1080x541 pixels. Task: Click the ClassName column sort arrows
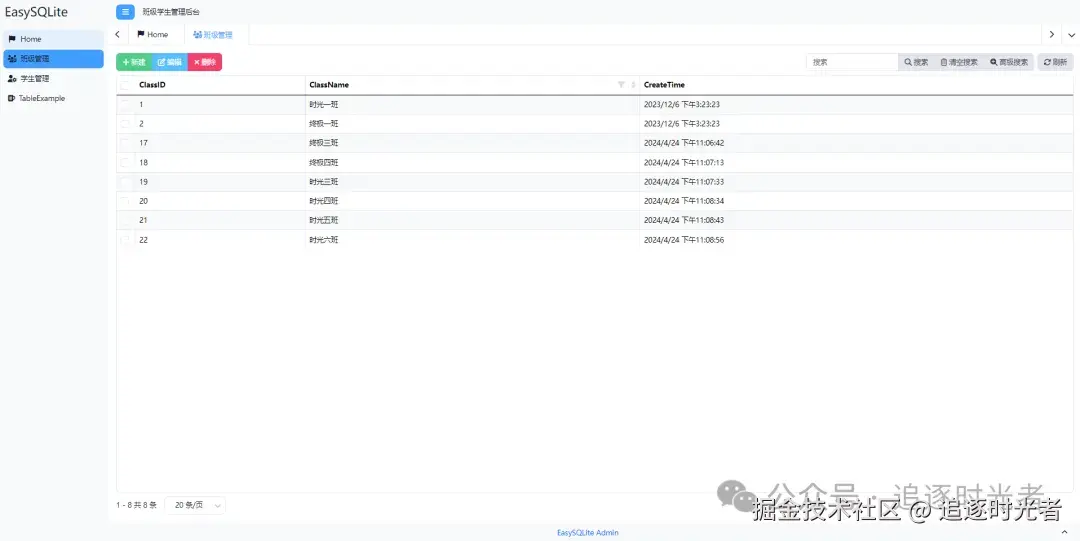633,85
